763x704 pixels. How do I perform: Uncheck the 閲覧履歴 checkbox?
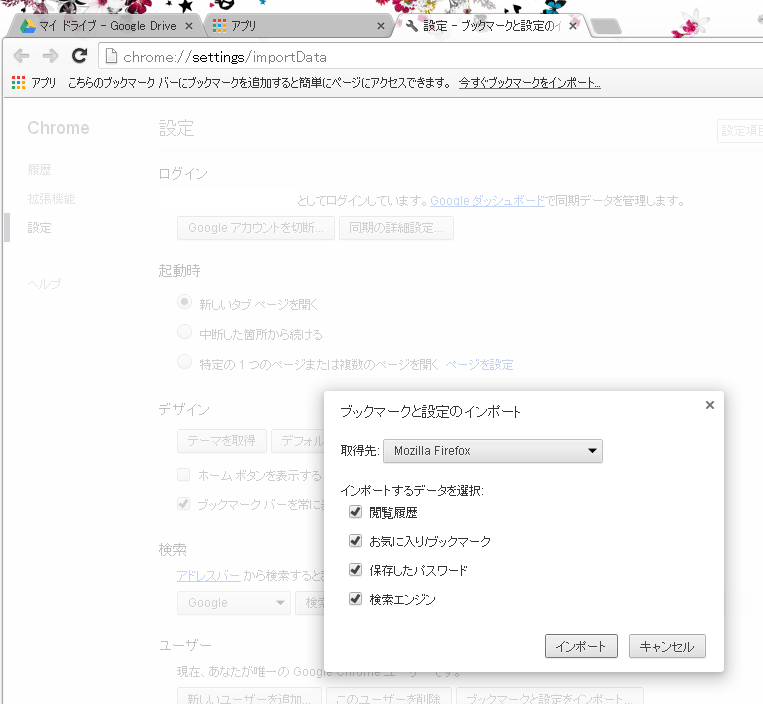(355, 512)
